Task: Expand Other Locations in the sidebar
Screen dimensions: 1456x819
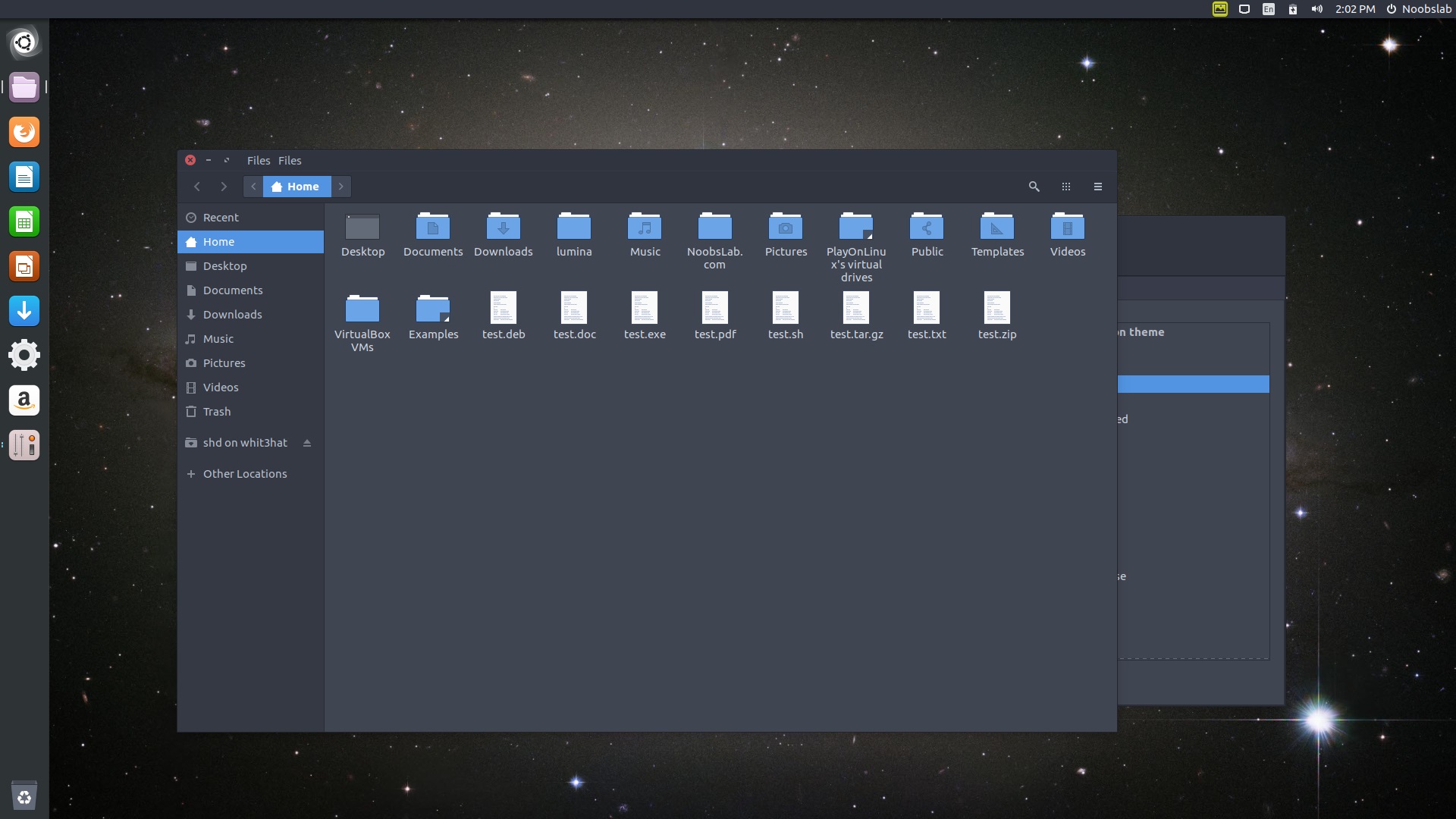Action: point(244,473)
